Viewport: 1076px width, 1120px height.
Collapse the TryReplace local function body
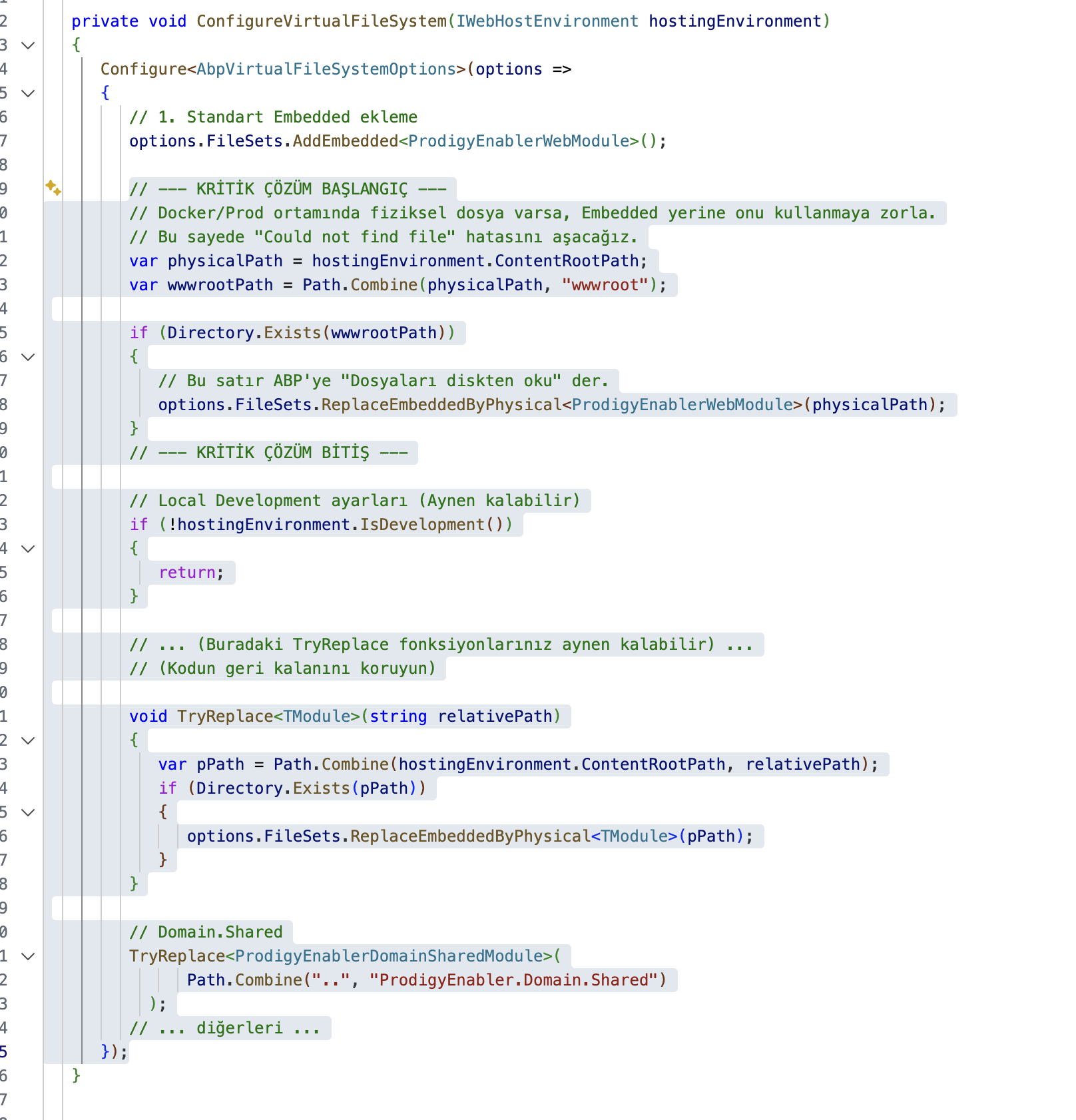(28, 740)
